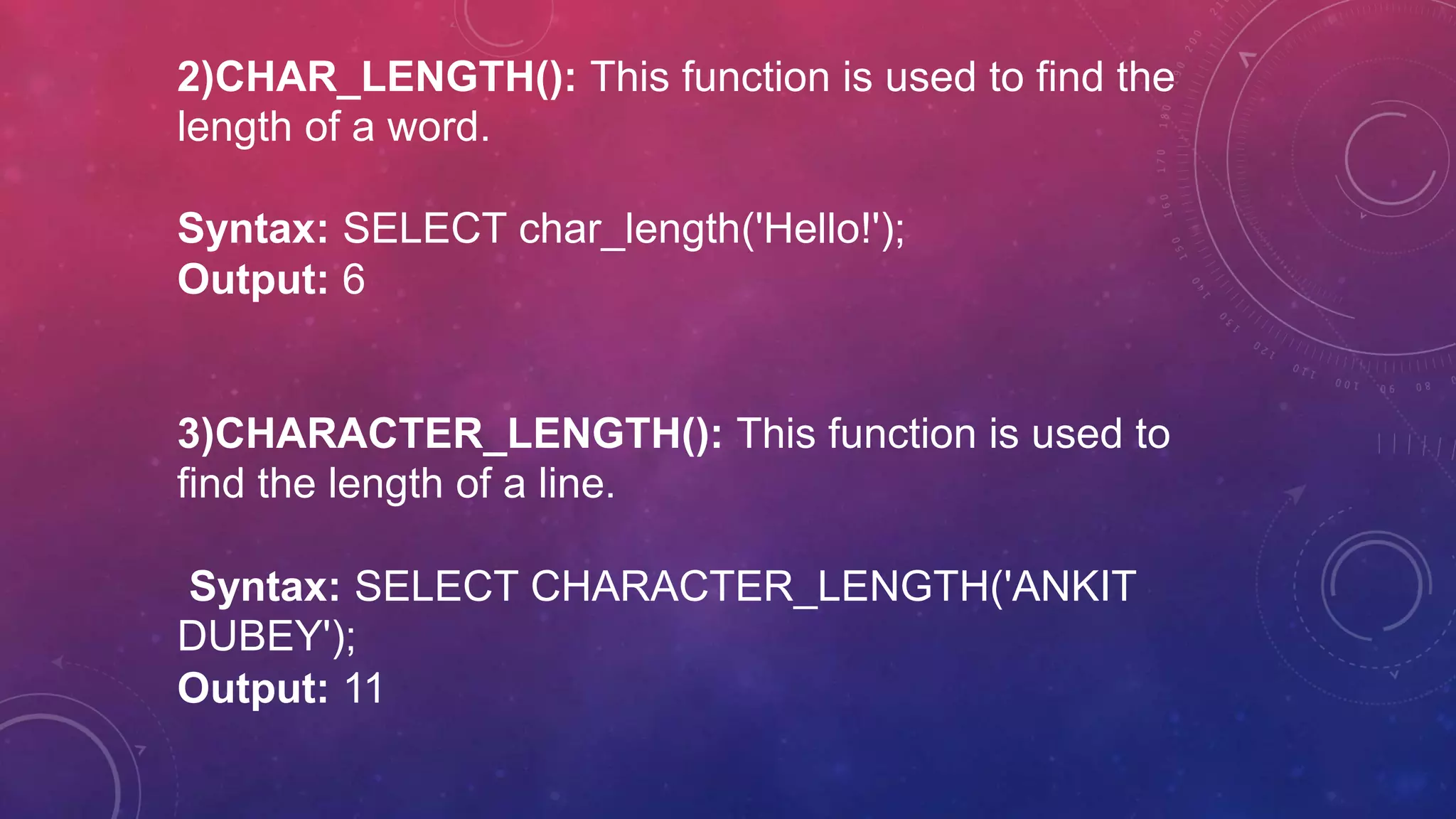
Task: Click the phrase 'This function is used to find the'
Action: [882, 77]
